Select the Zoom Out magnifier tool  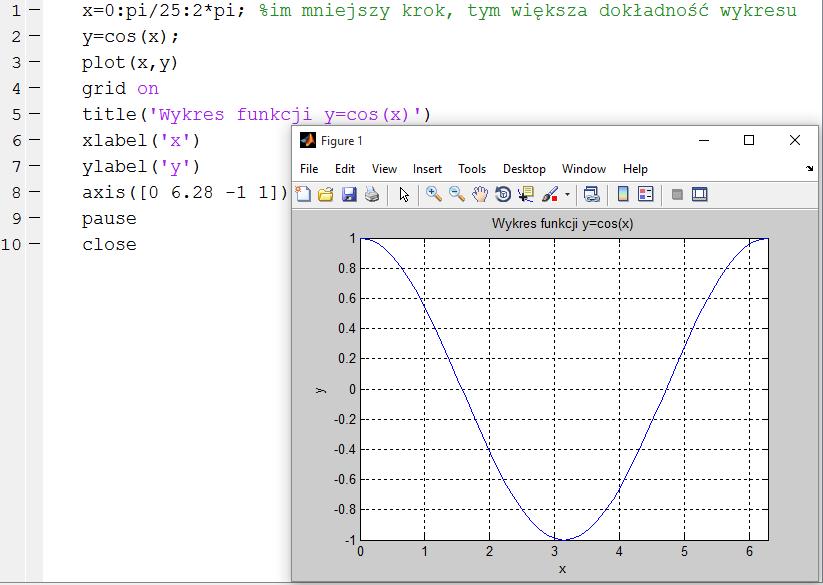click(x=457, y=195)
